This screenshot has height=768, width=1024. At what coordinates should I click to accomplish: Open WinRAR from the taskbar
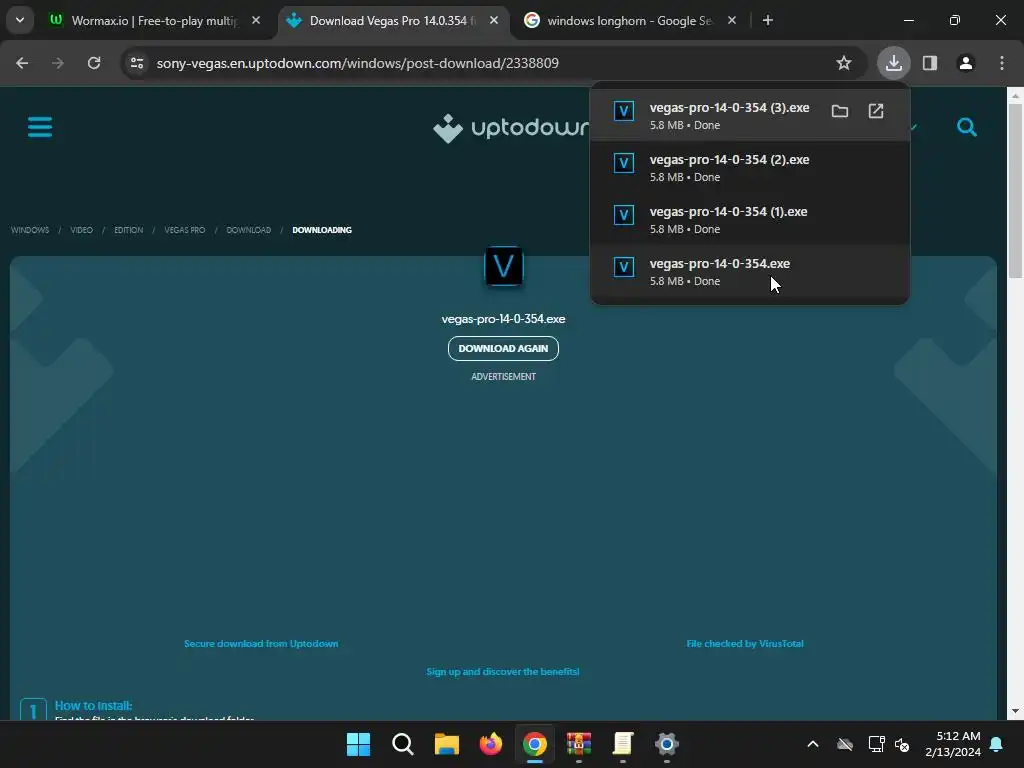pyautogui.click(x=579, y=744)
